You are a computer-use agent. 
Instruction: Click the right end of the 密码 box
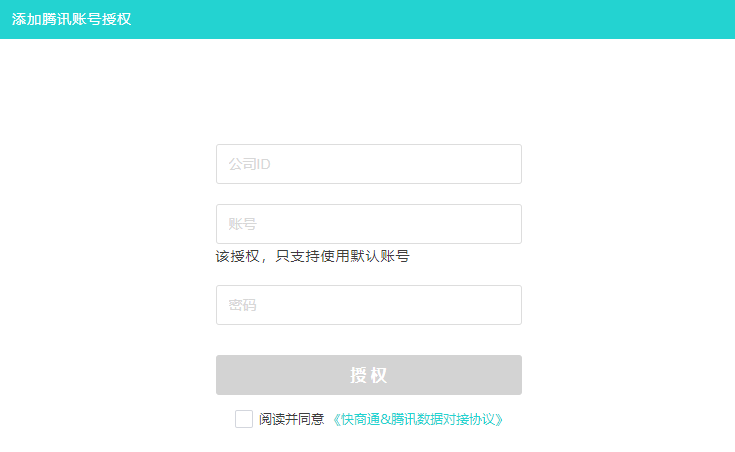click(x=505, y=305)
